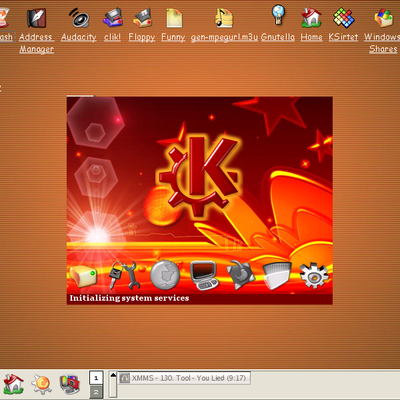Click the 'Home' icon label
This screenshot has width=400, height=400.
[311, 37]
